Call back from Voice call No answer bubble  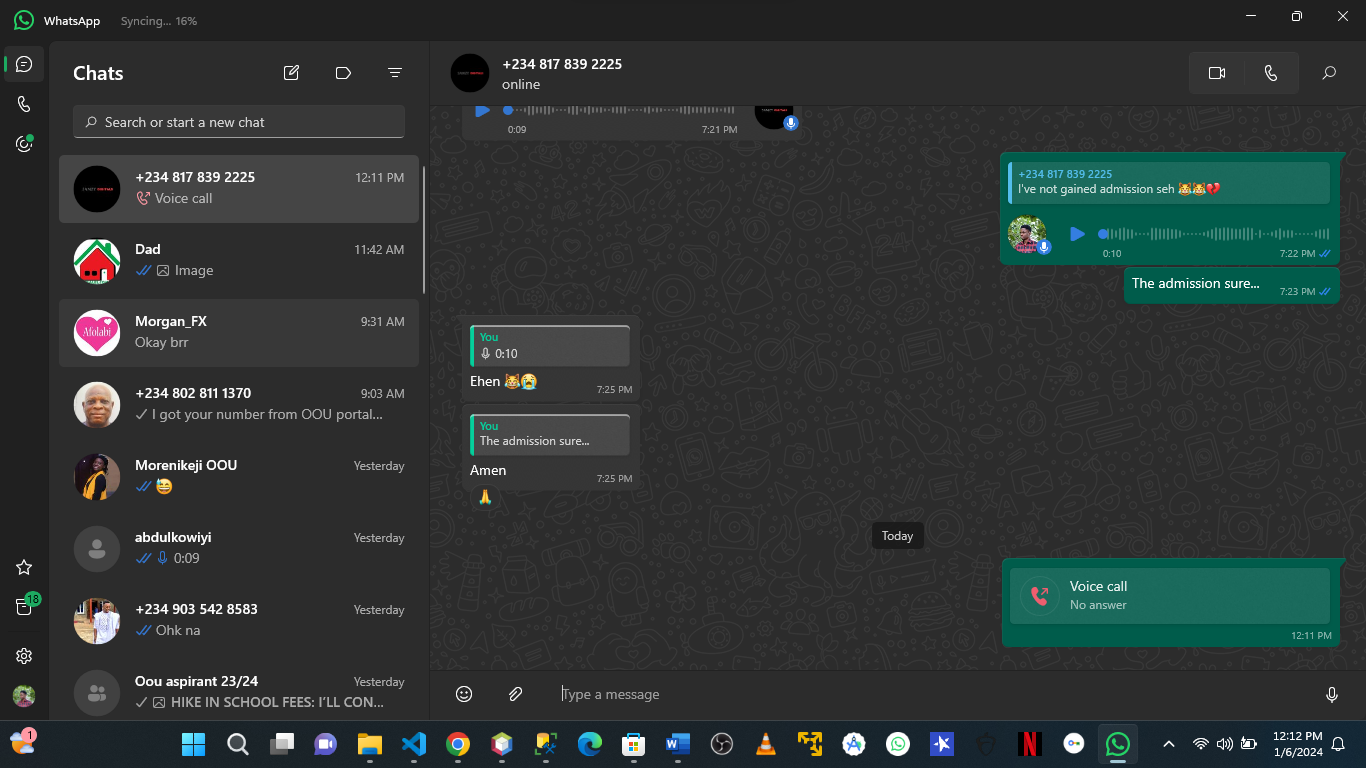coord(1169,596)
